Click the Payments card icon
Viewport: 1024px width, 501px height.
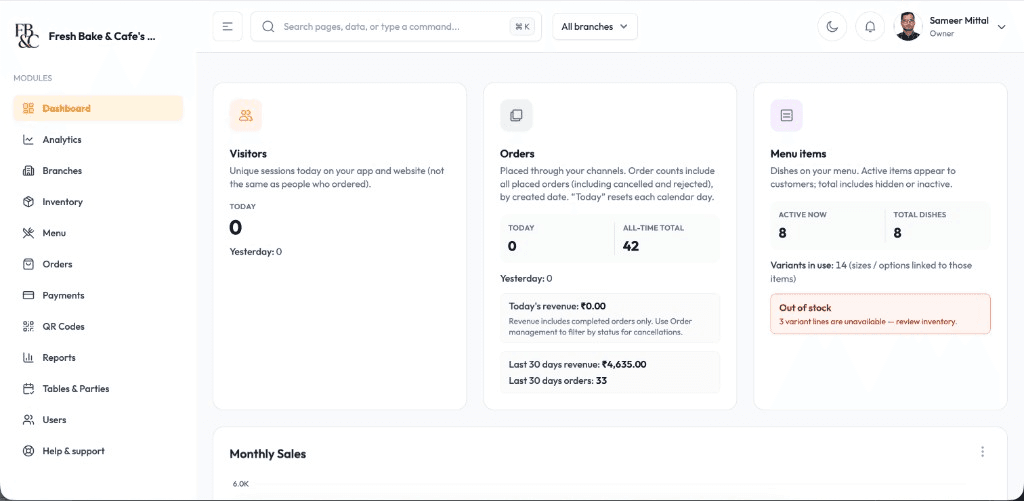[x=28, y=295]
